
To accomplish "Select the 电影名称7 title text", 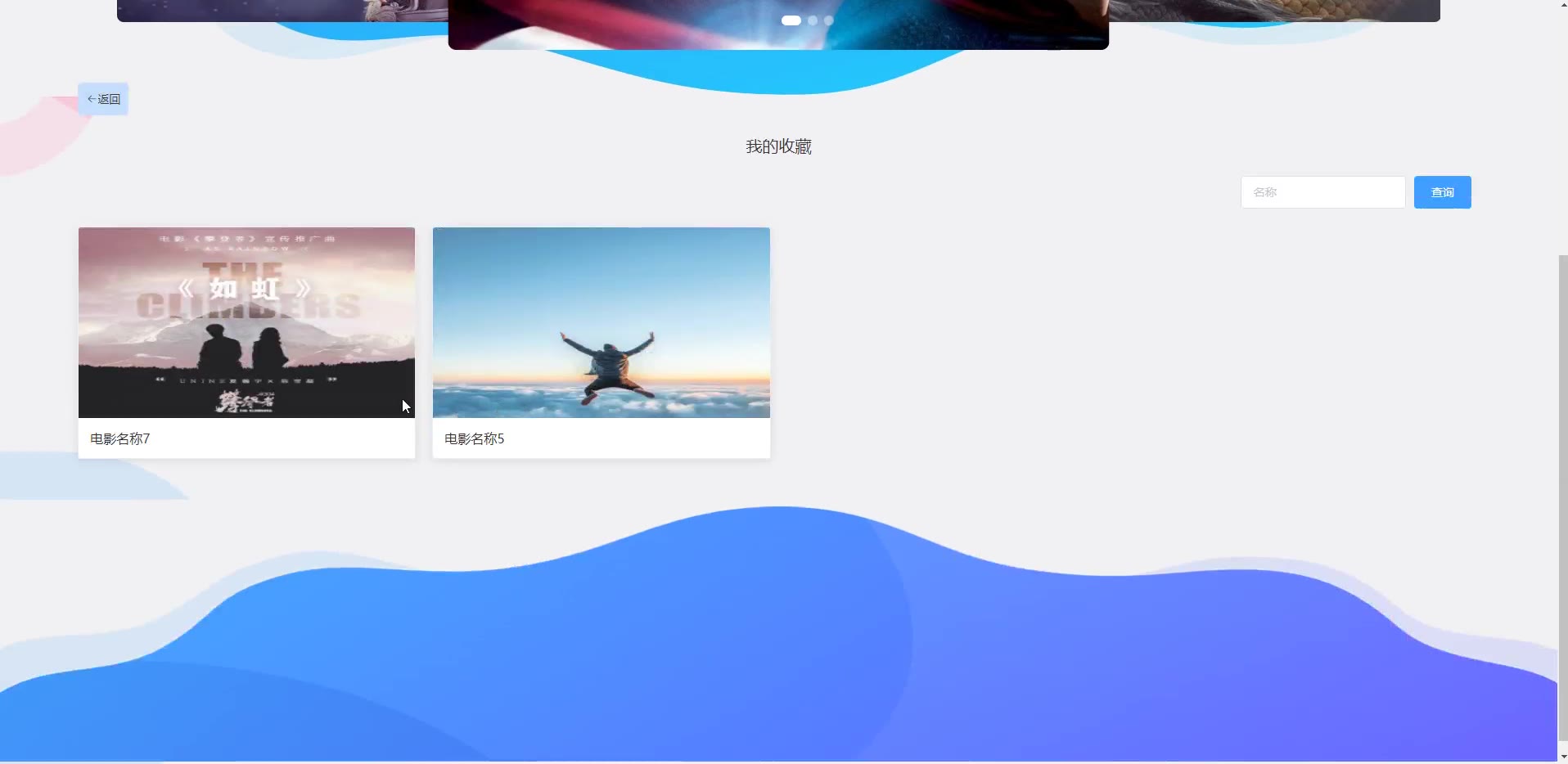I will point(120,439).
